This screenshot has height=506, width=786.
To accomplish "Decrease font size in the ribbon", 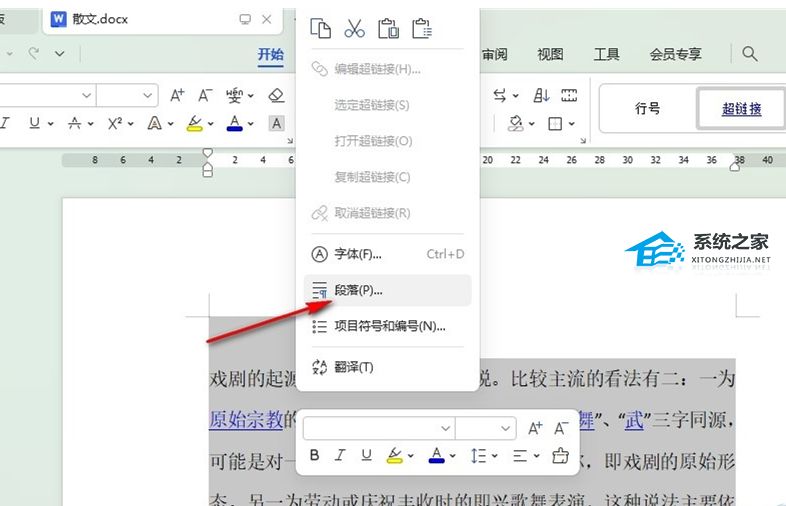I will pyautogui.click(x=205, y=95).
